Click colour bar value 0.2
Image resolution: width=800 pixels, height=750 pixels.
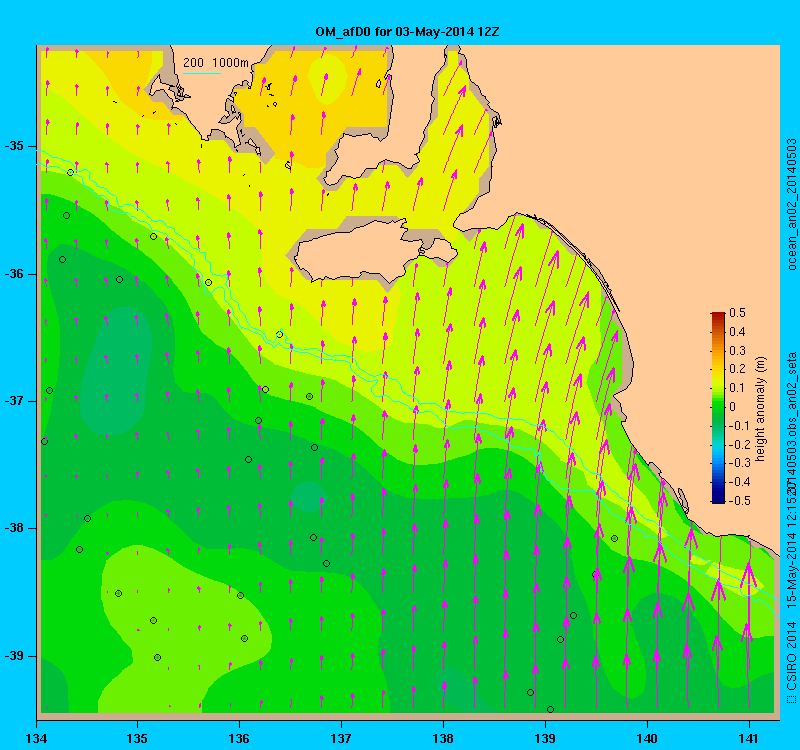737,369
